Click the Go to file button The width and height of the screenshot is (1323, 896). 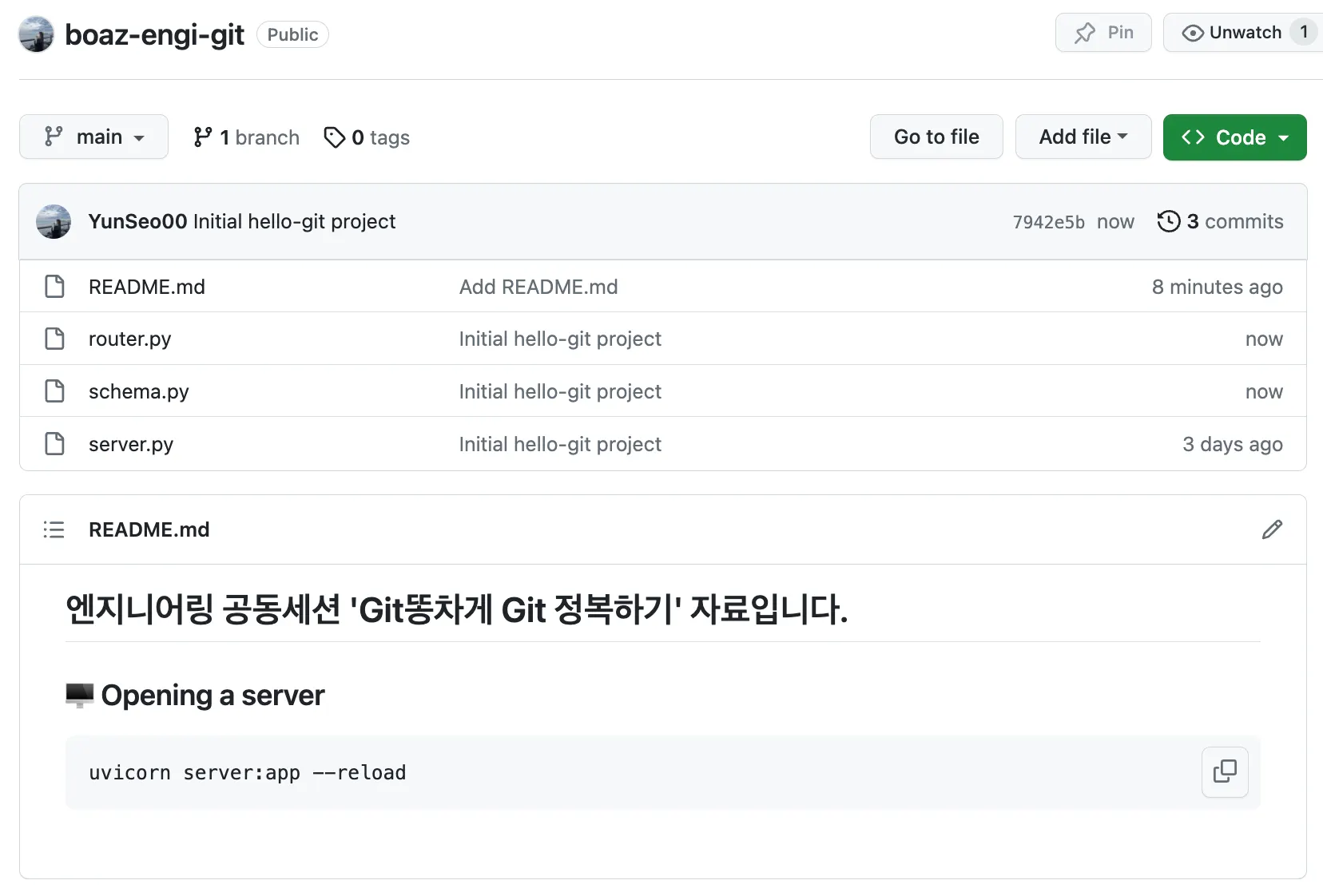(936, 137)
